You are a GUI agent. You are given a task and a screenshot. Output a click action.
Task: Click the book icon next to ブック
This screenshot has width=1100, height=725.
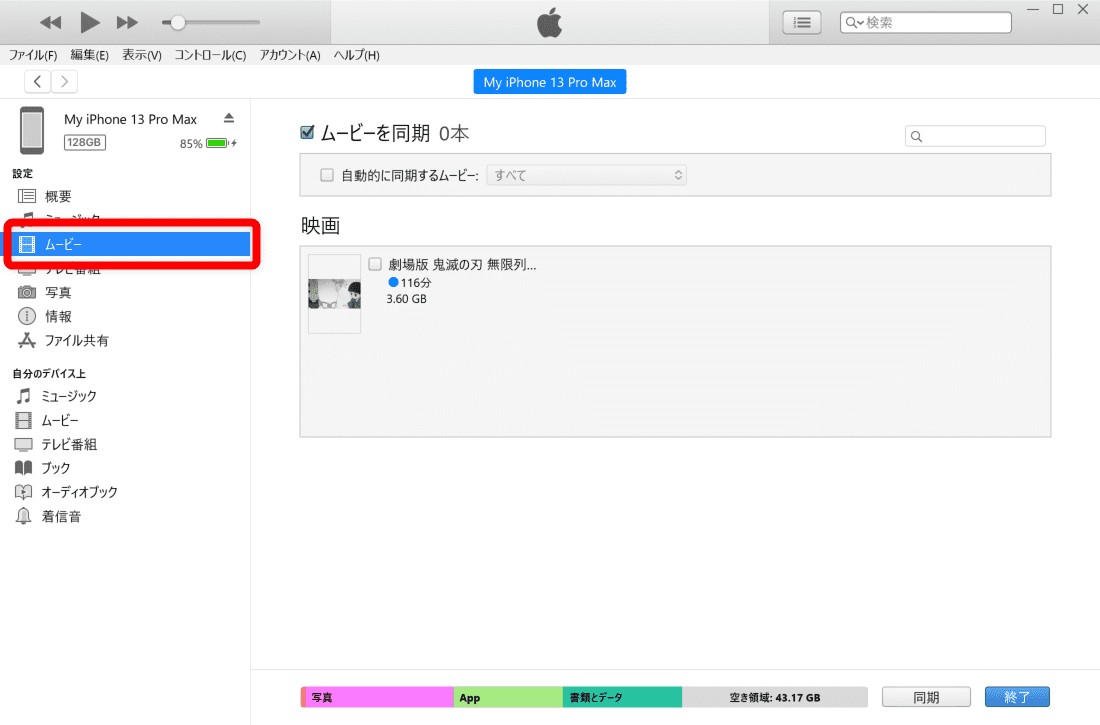pyautogui.click(x=24, y=467)
